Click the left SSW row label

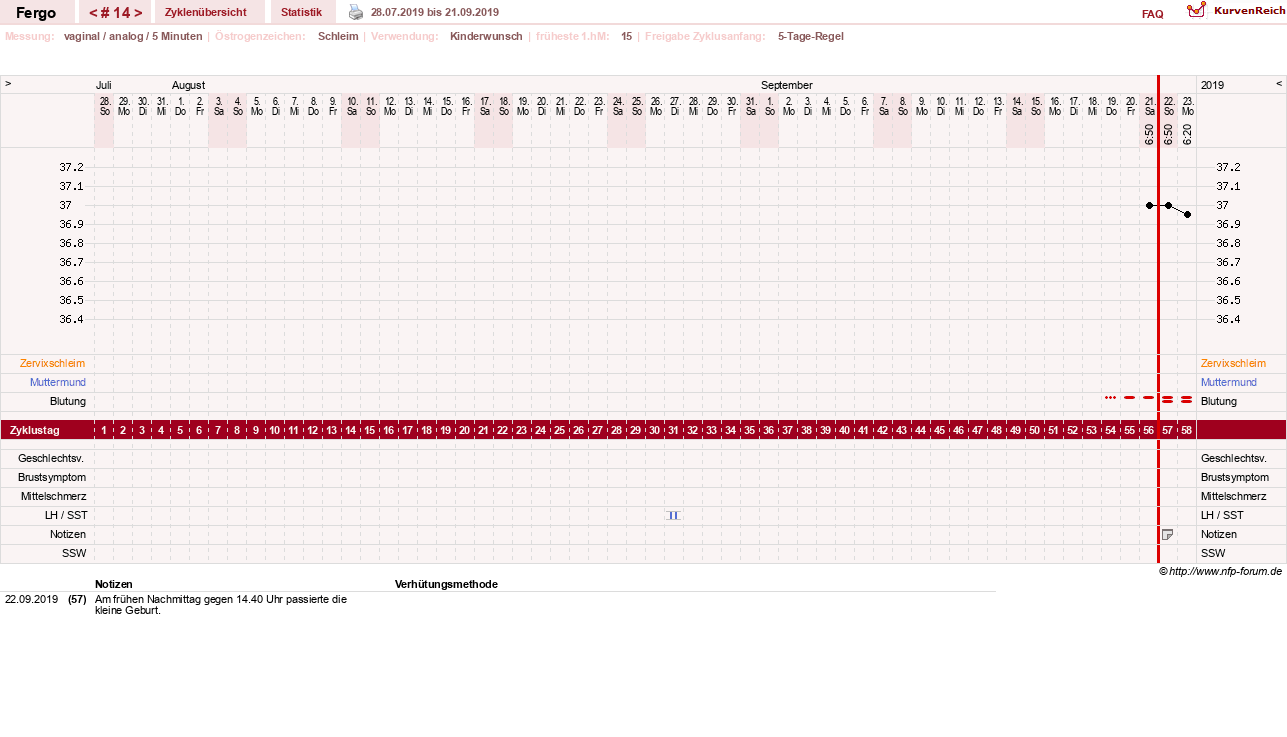pyautogui.click(x=74, y=553)
